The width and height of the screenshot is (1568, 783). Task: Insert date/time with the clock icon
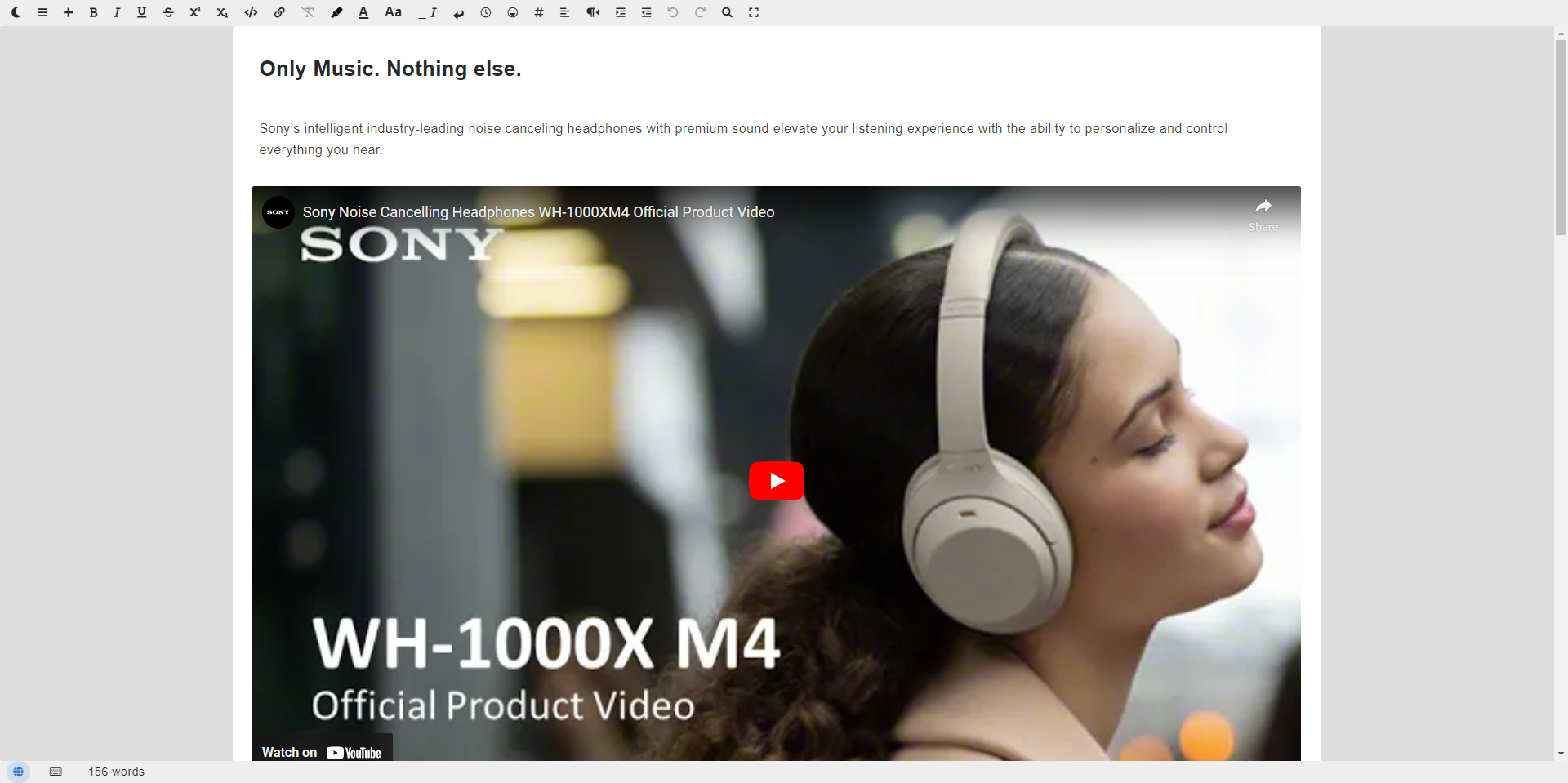coord(486,12)
